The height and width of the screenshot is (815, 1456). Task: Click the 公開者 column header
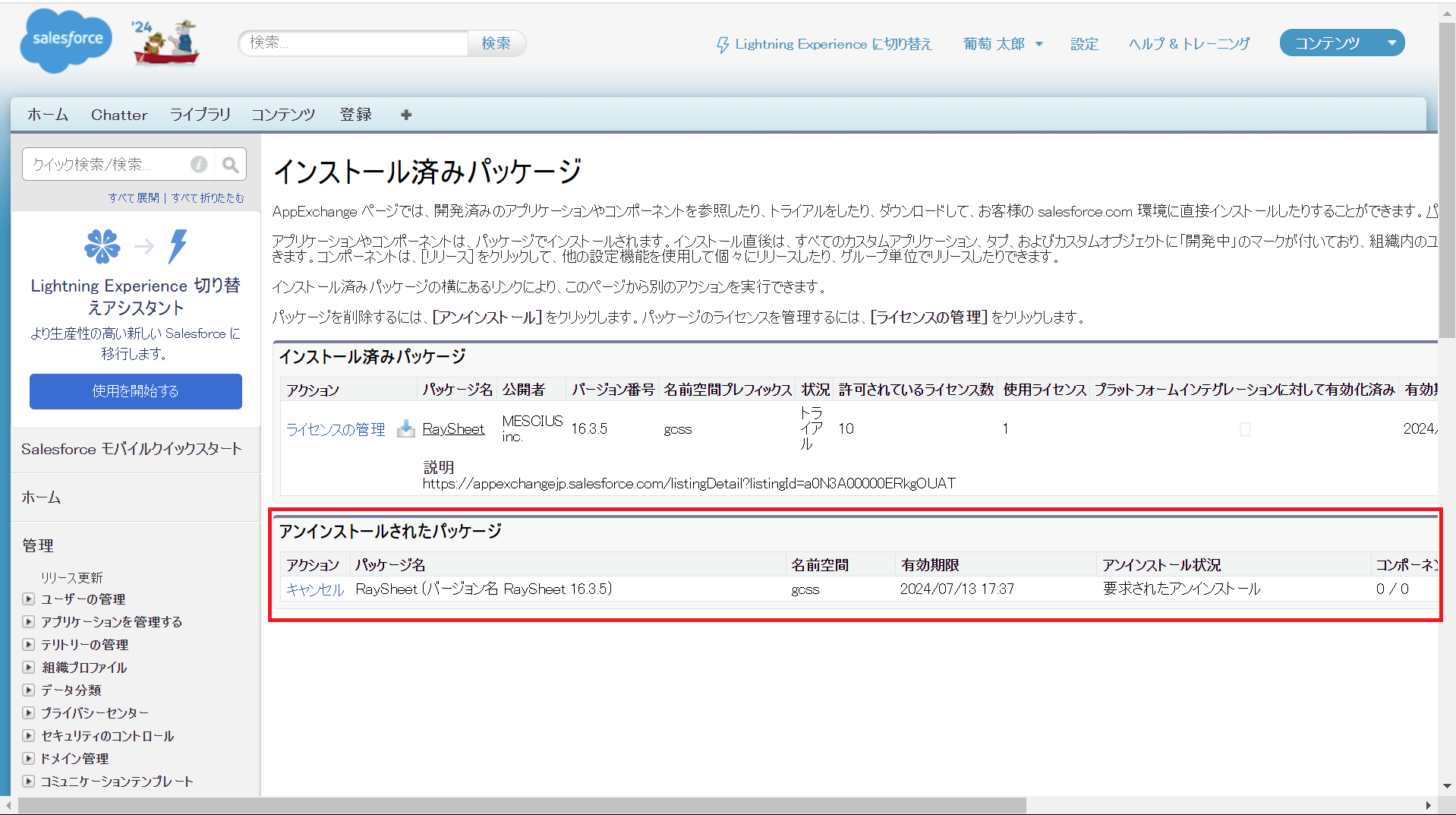pyautogui.click(x=524, y=390)
